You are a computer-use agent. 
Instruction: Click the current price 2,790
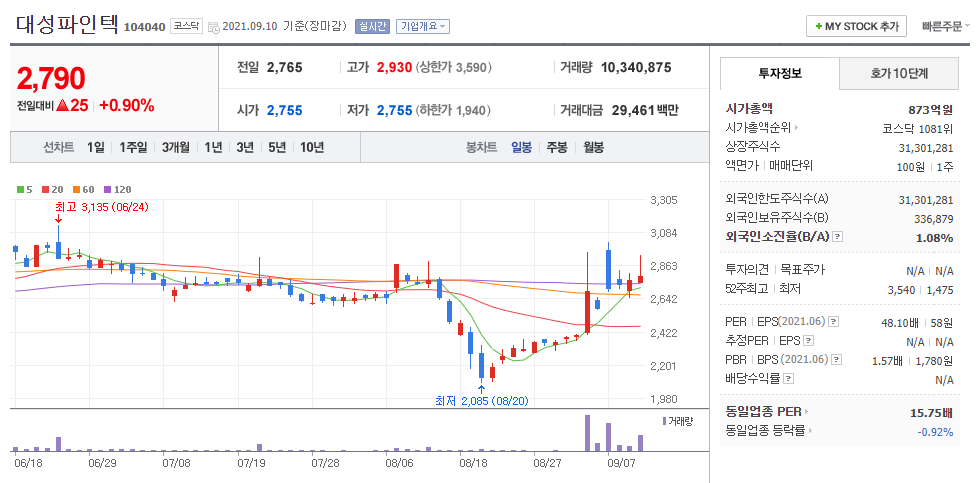(x=51, y=78)
